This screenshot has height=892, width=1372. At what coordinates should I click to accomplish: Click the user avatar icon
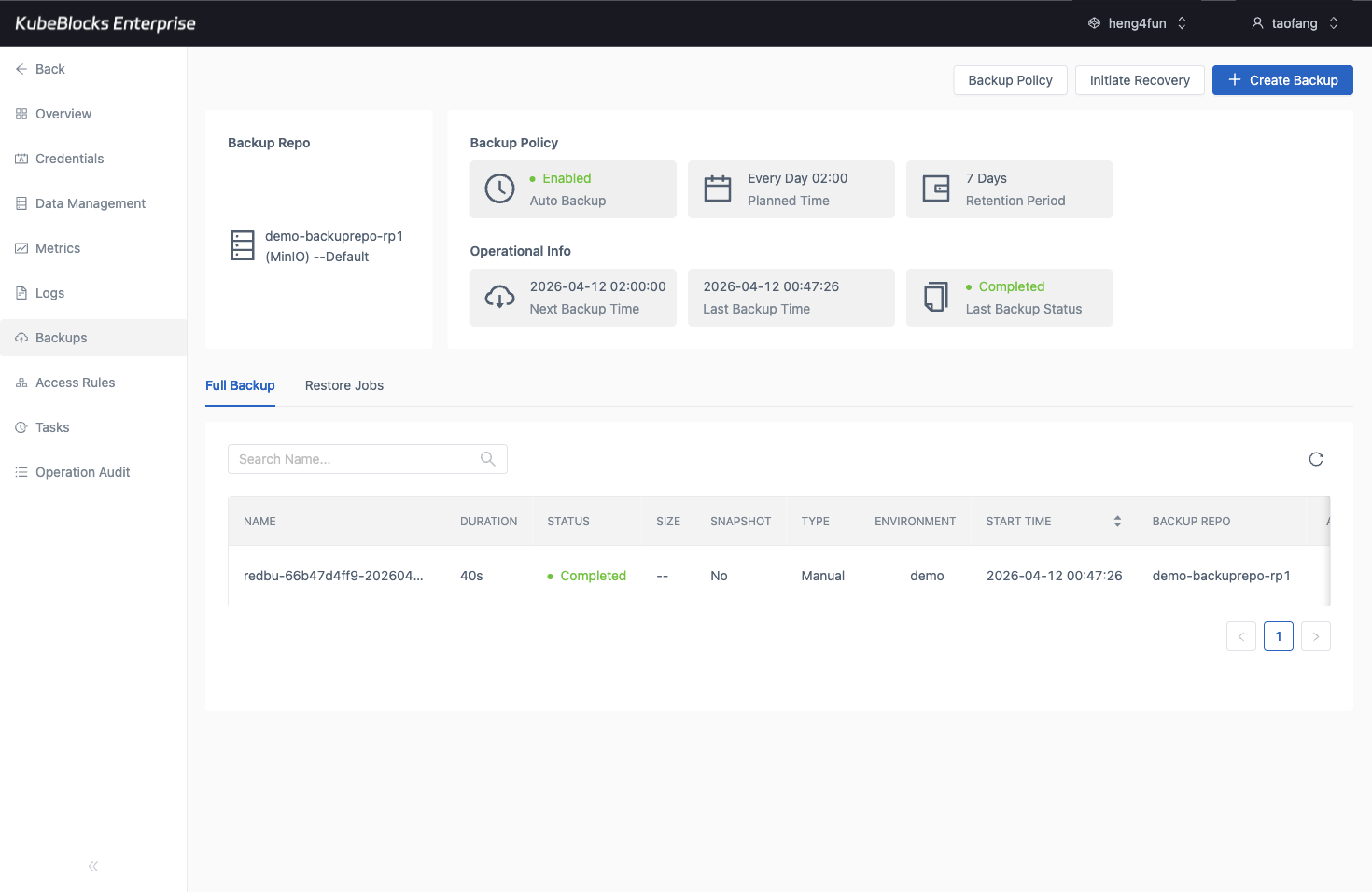click(x=1258, y=23)
